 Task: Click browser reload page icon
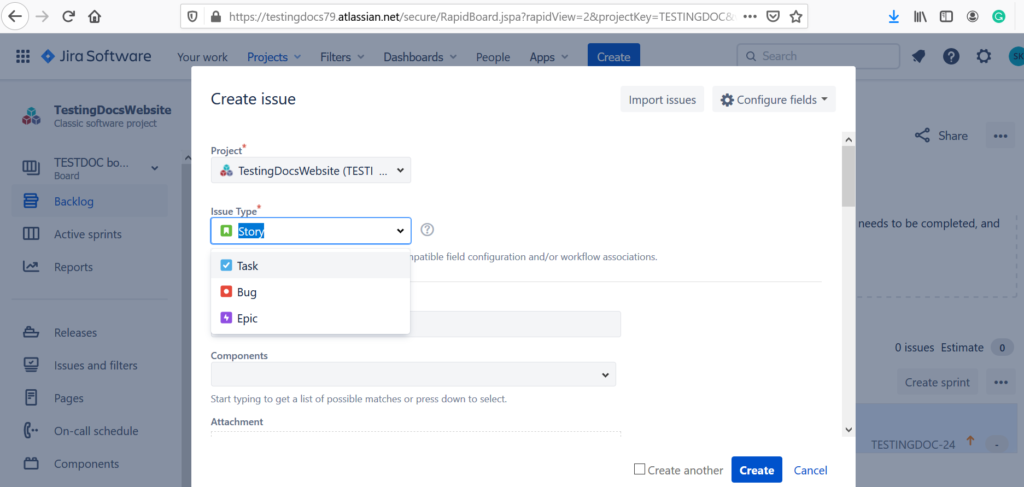69,17
